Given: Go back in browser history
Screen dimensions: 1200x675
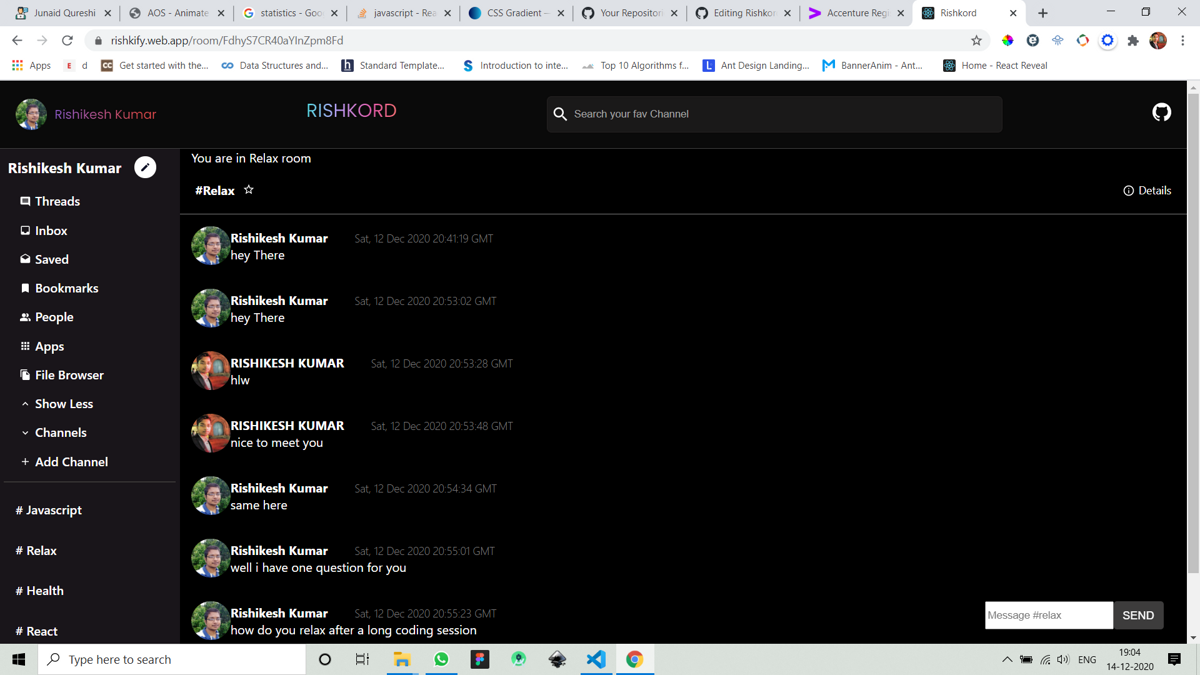Looking at the screenshot, I should point(17,41).
